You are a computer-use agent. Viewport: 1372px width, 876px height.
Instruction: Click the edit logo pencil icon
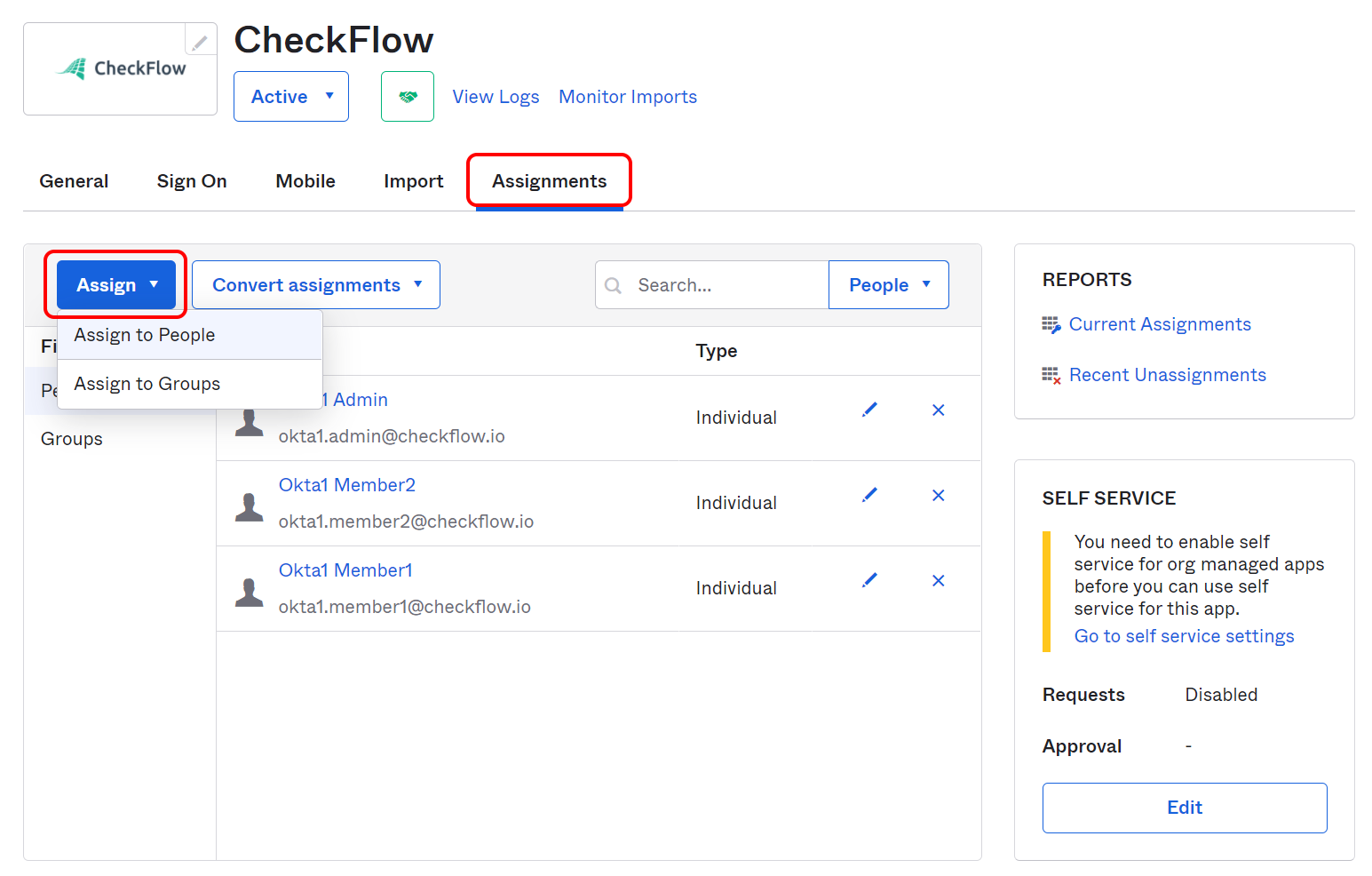[201, 41]
